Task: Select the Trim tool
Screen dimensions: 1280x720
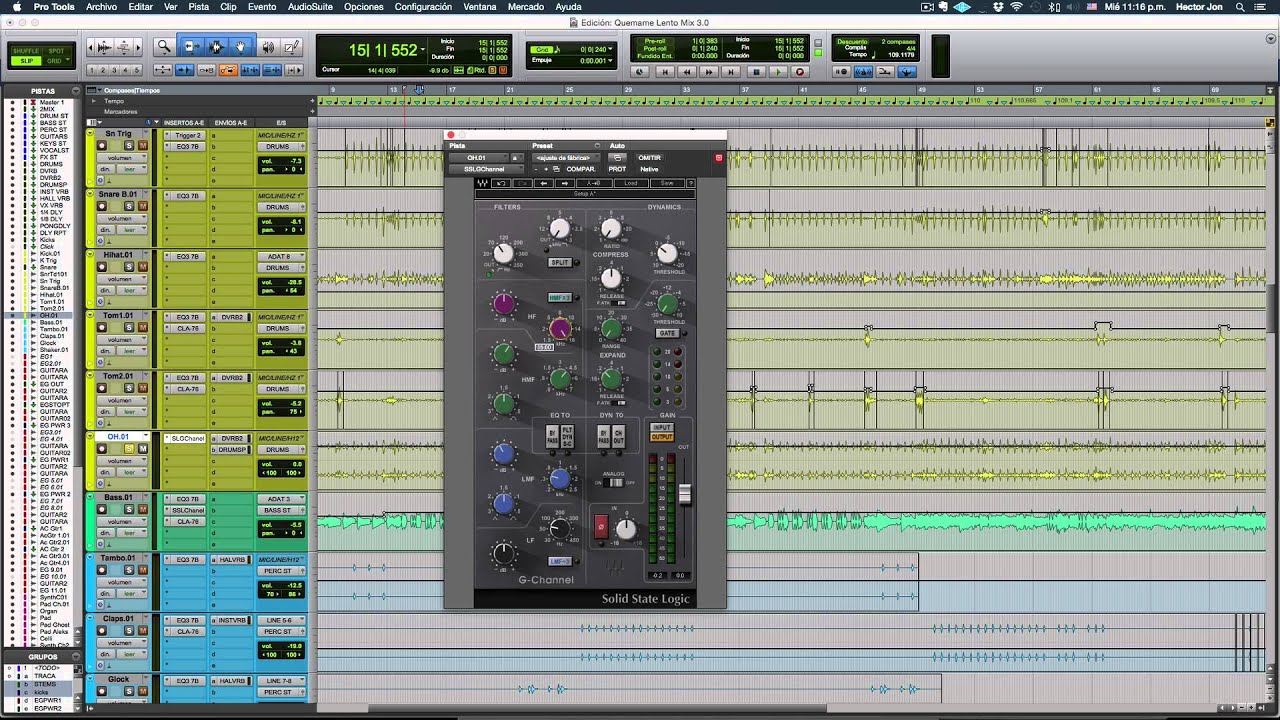Action: click(x=191, y=47)
